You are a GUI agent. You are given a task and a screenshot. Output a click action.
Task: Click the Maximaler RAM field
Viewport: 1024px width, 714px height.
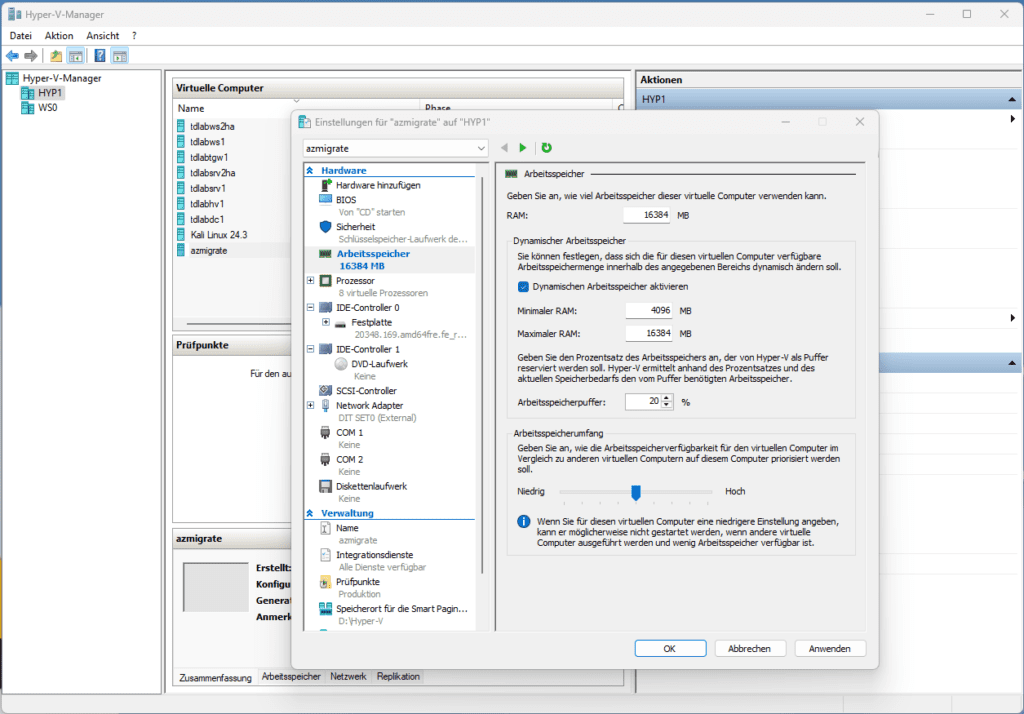tap(649, 333)
